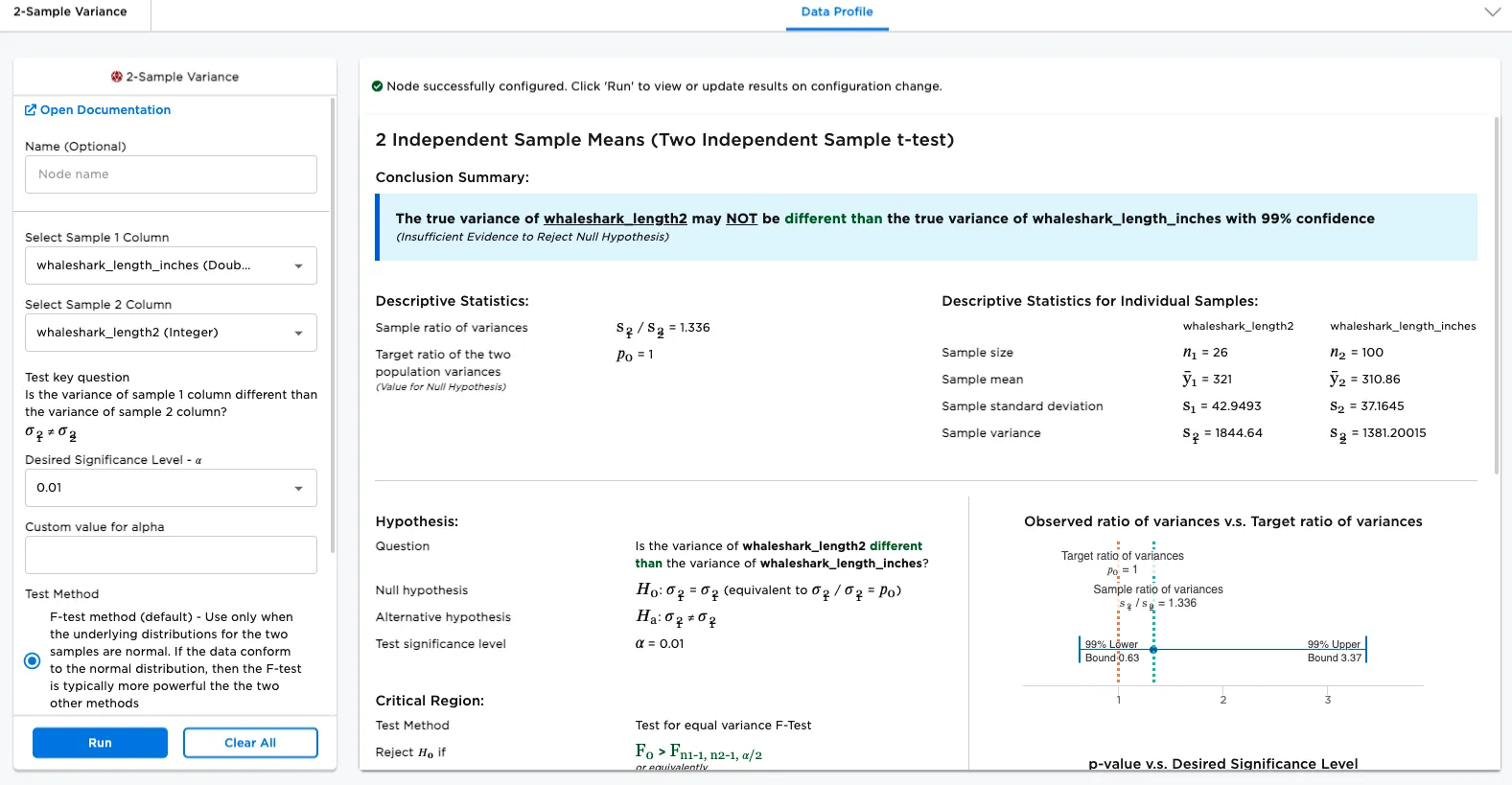Click the Open Documentation external-link icon
1512x785 pixels.
click(x=31, y=110)
